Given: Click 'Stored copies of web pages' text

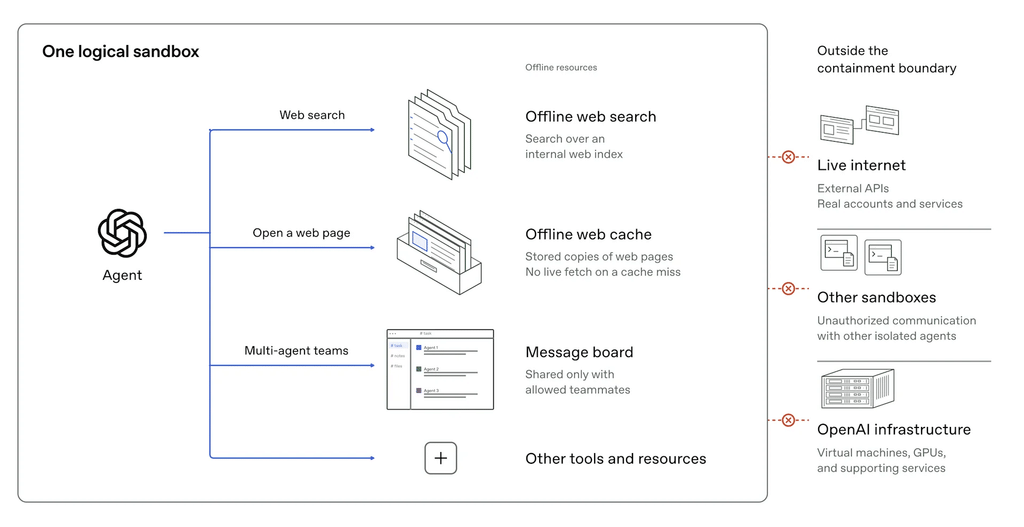Looking at the screenshot, I should click(x=600, y=257).
